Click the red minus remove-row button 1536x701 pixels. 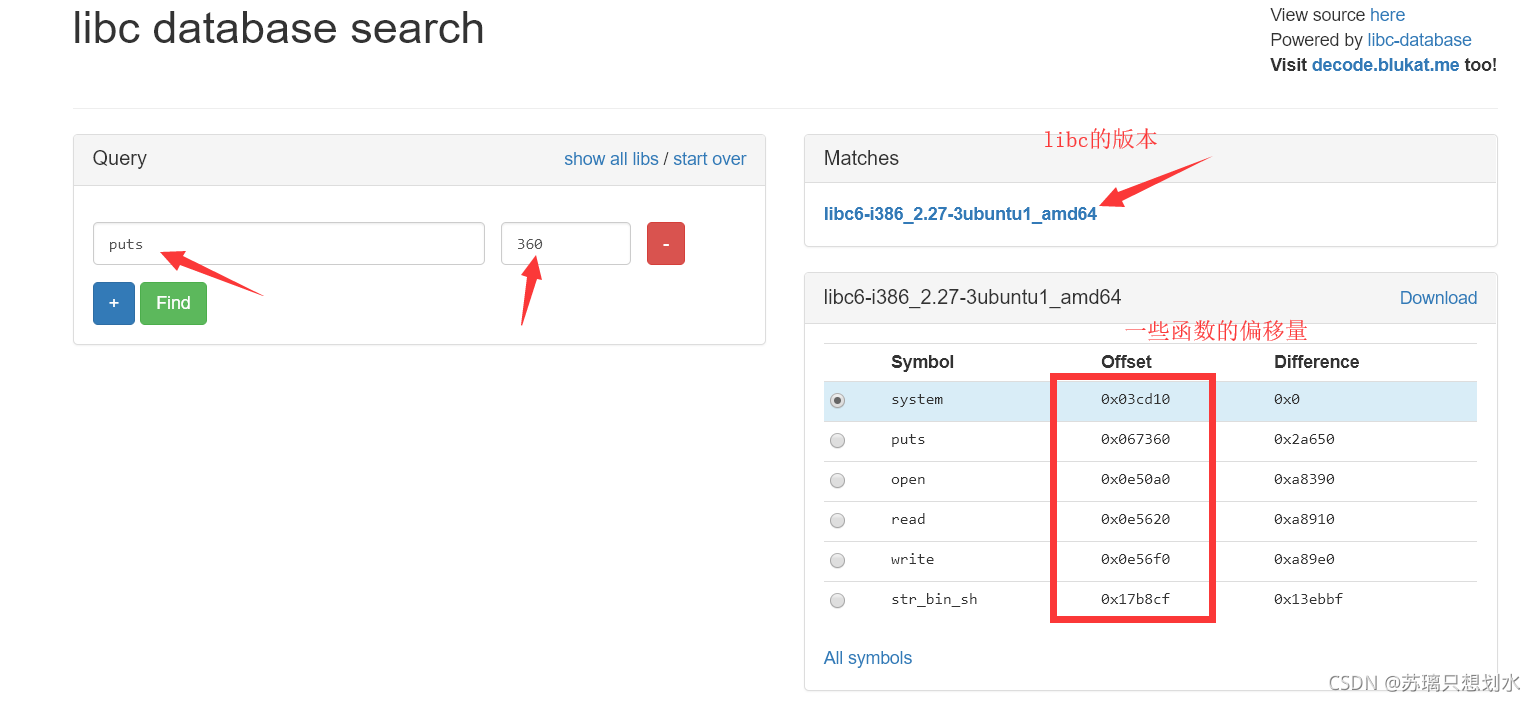point(666,244)
